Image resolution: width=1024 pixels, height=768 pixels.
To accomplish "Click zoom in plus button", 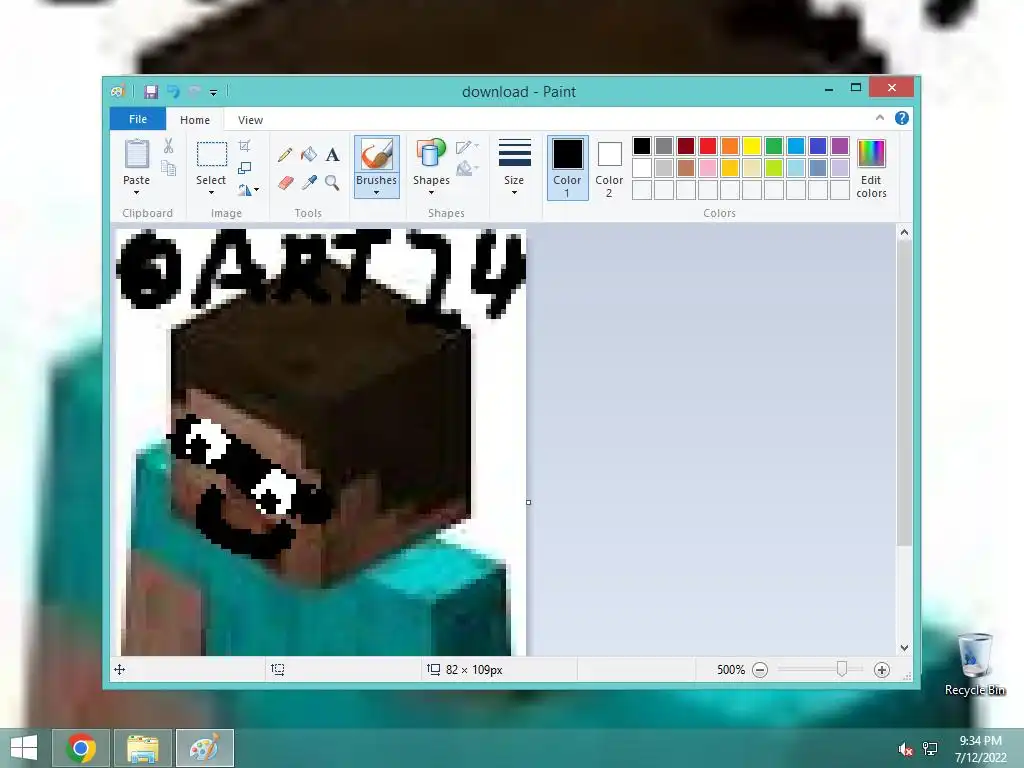I will pos(882,670).
